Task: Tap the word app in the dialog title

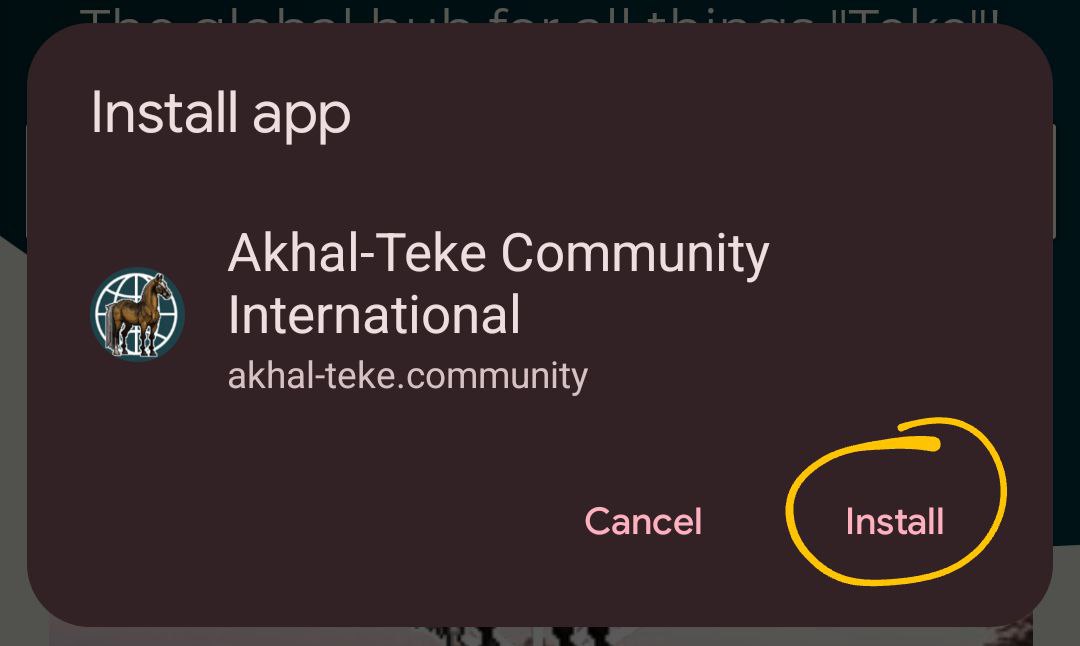Action: [x=302, y=117]
